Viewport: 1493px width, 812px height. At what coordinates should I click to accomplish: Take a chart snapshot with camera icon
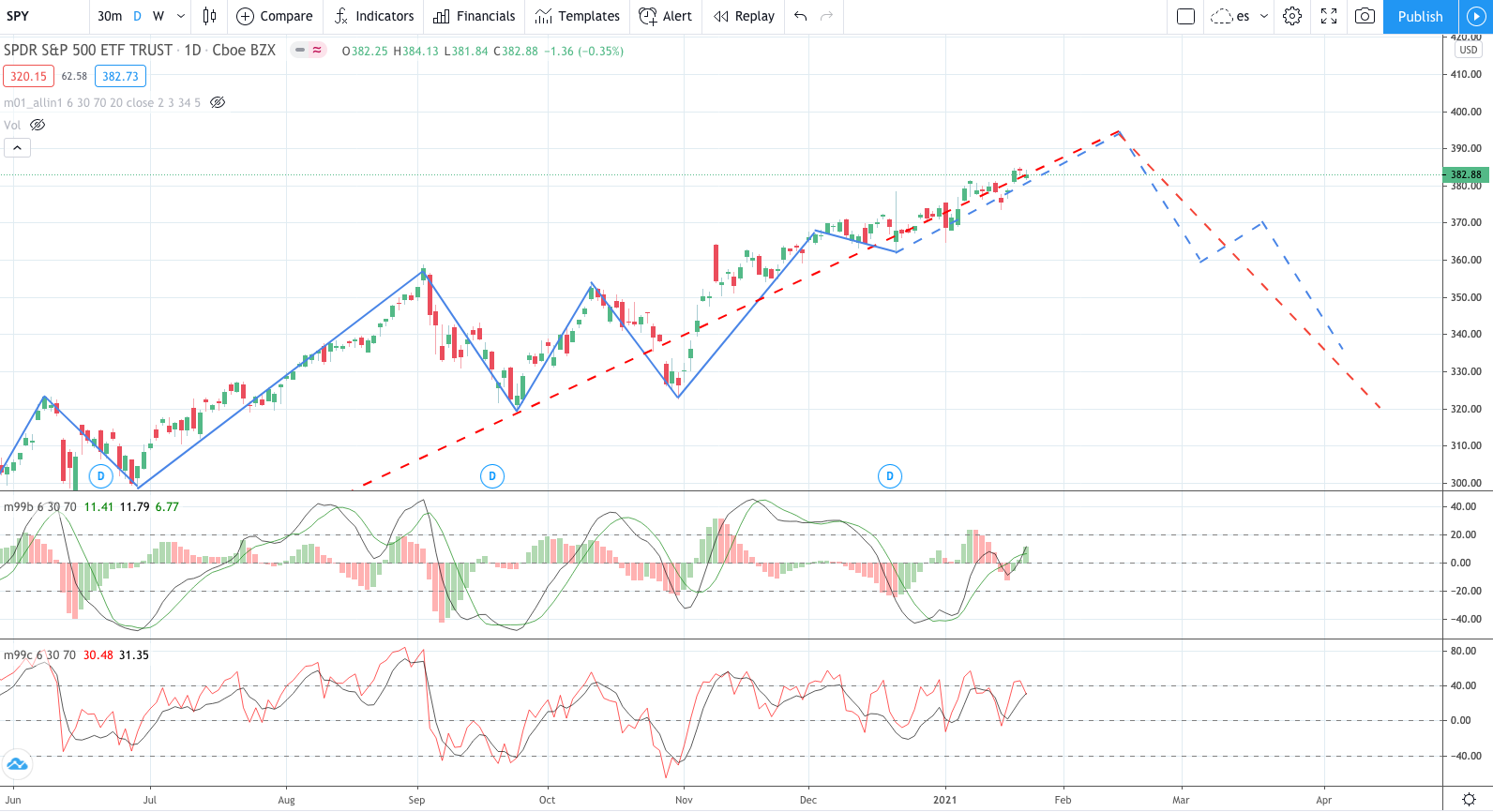[1365, 16]
